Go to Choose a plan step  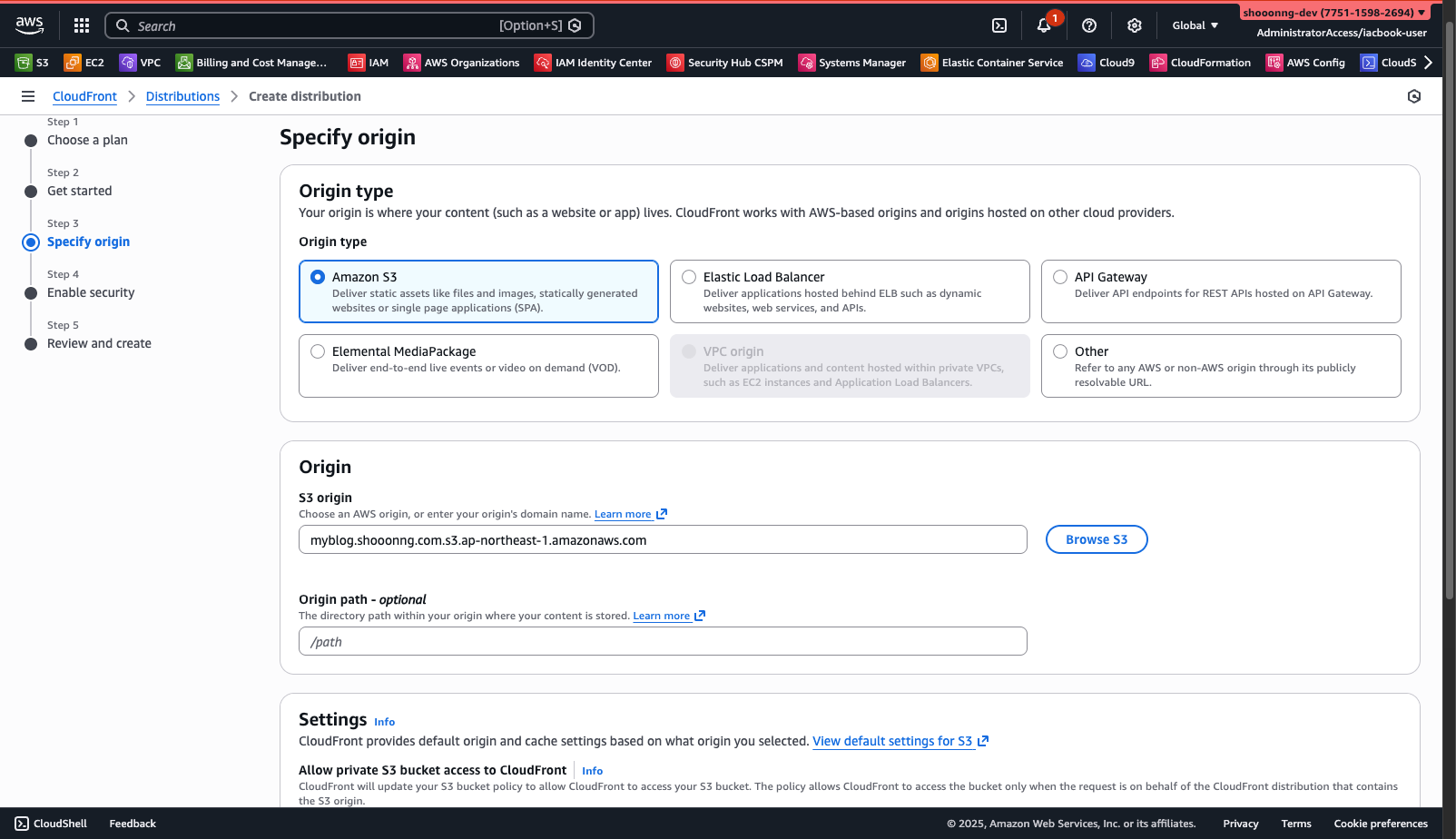pyautogui.click(x=87, y=140)
